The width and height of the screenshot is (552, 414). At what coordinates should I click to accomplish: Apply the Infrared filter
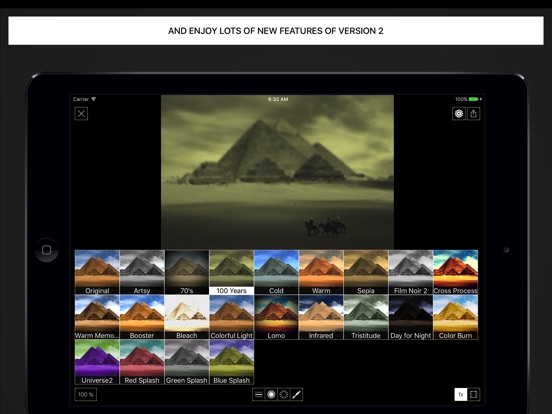point(321,317)
